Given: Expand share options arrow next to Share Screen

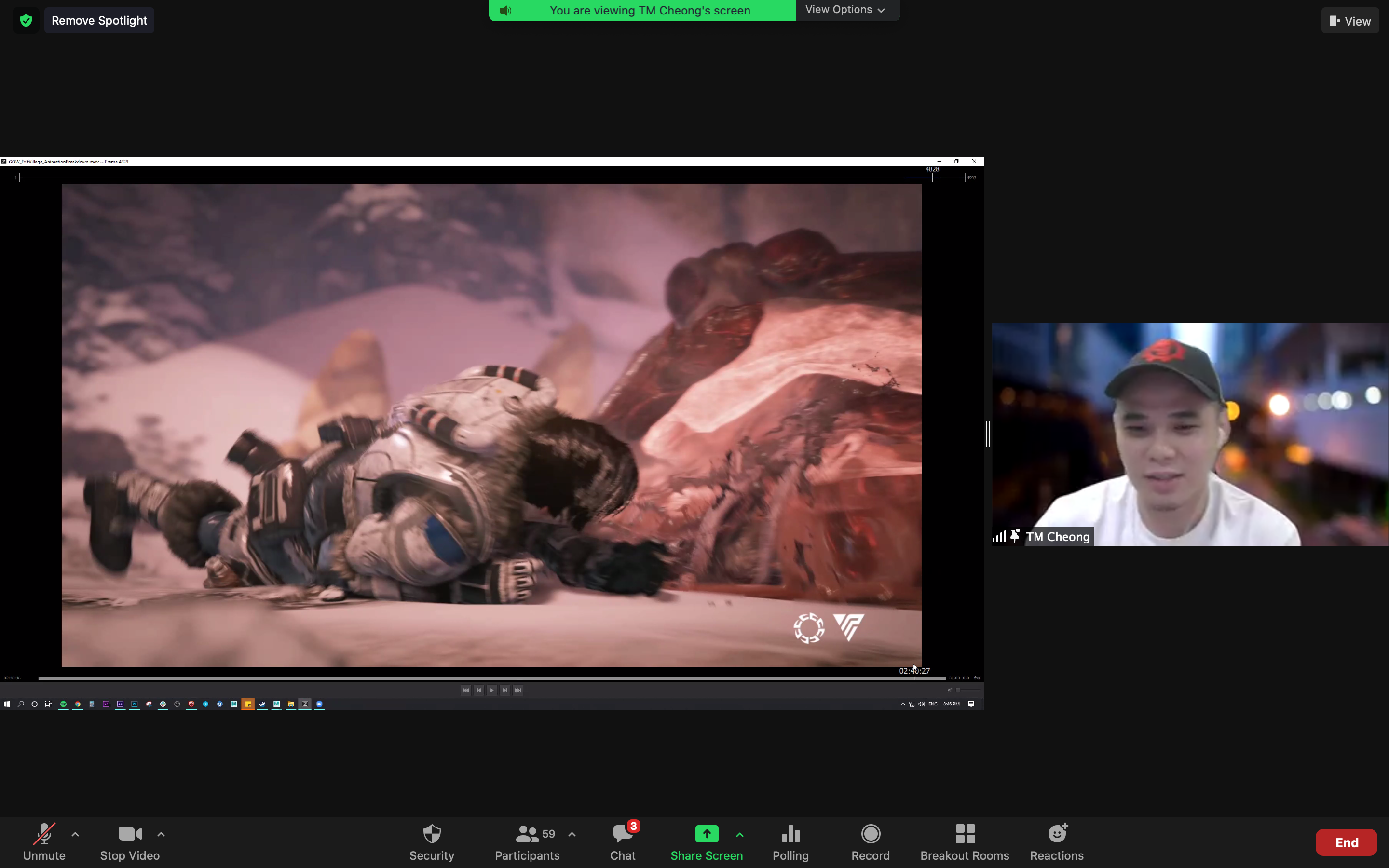Looking at the screenshot, I should (x=740, y=834).
